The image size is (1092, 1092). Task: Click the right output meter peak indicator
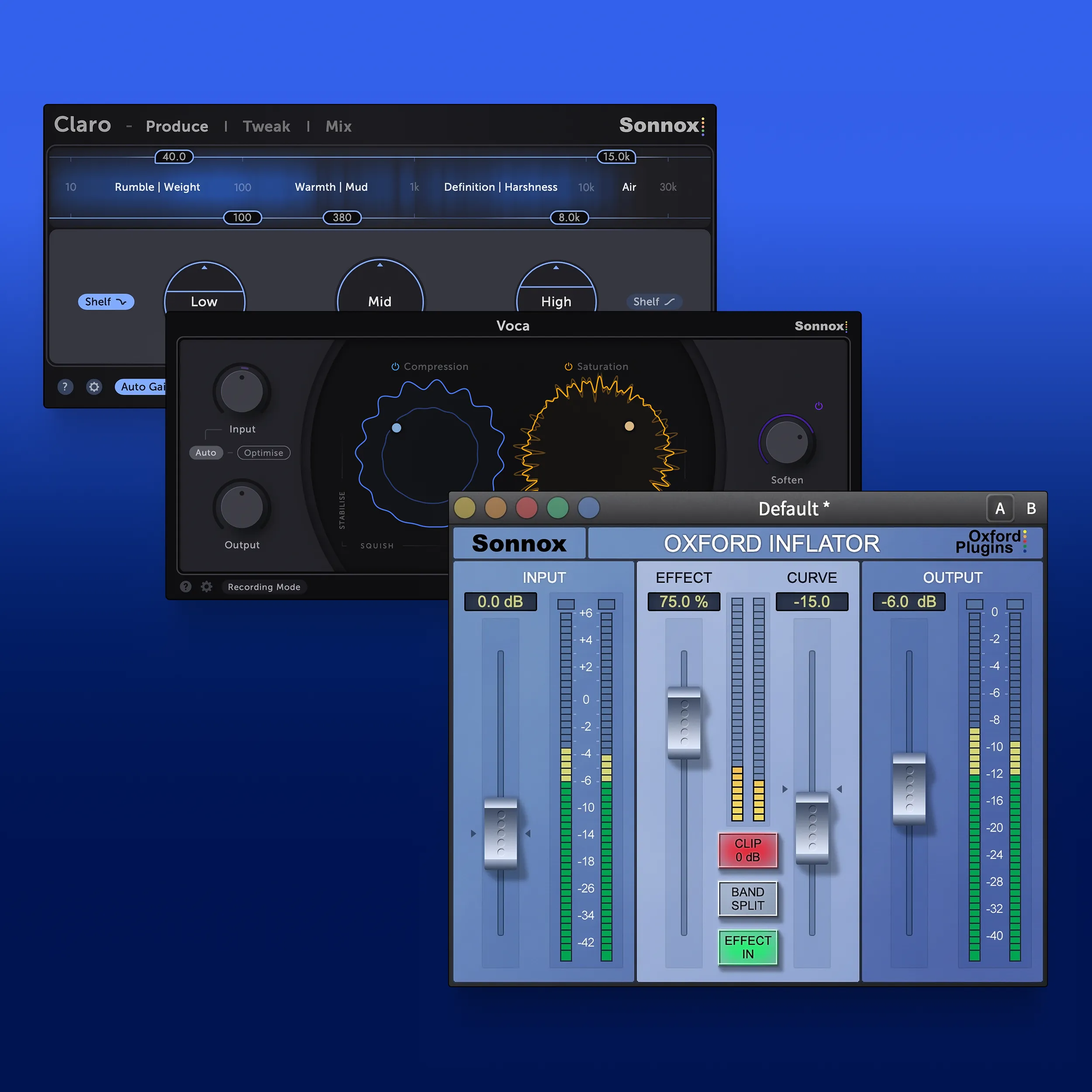(x=1015, y=604)
